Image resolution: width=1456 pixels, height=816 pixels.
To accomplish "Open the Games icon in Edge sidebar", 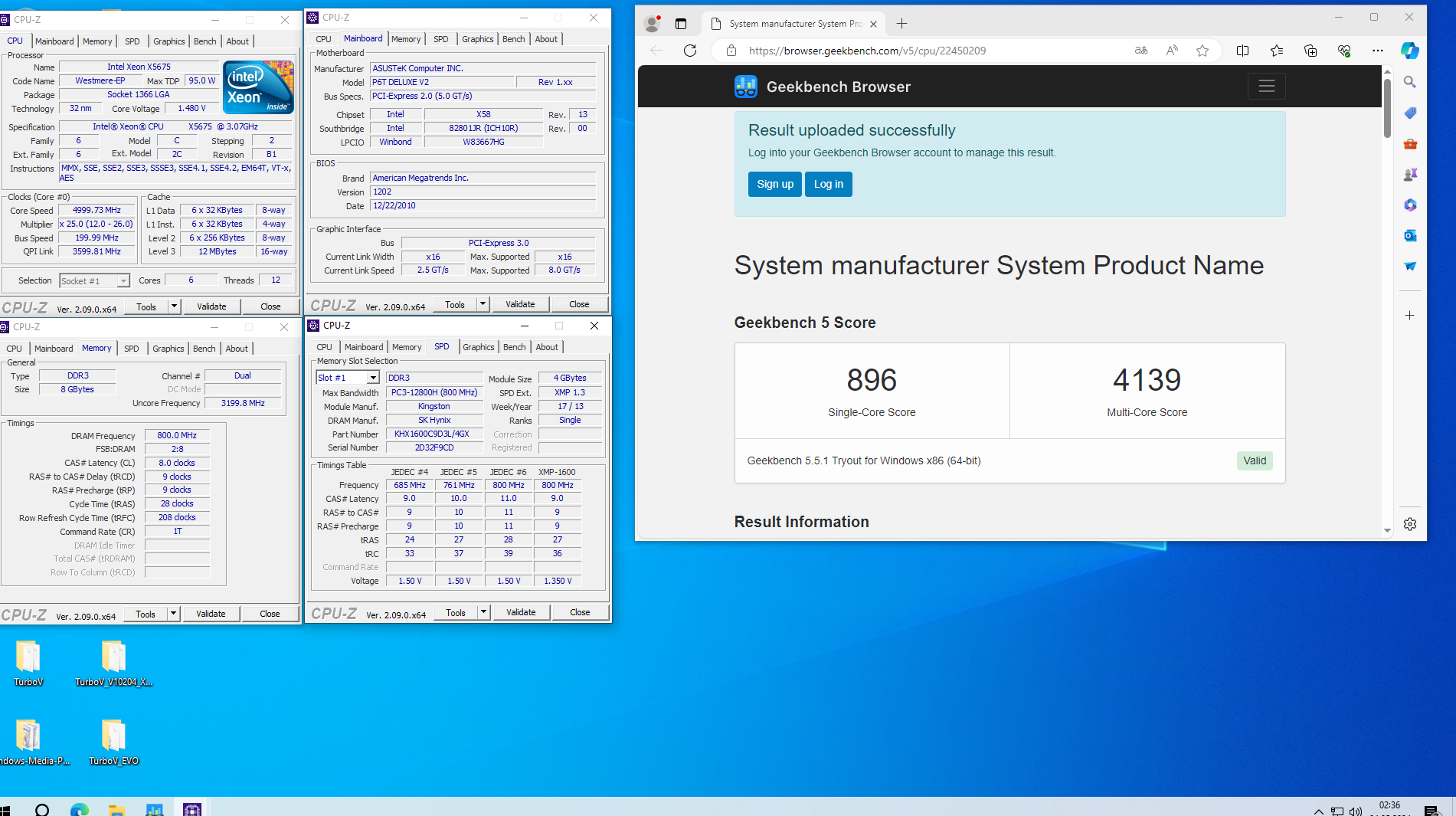I will tap(1410, 174).
